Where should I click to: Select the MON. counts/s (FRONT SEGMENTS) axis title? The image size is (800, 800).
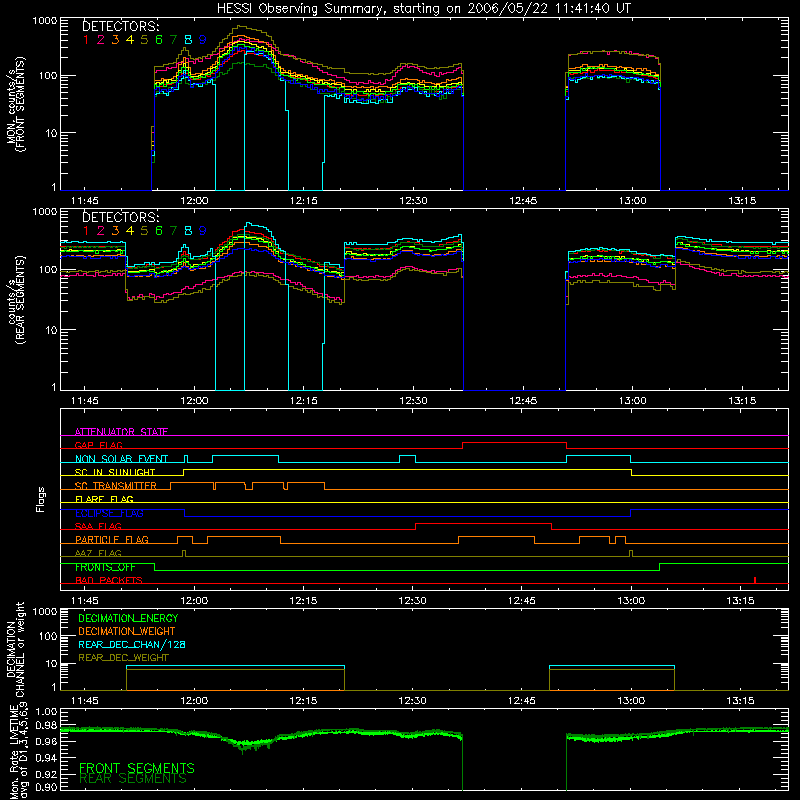coord(15,104)
